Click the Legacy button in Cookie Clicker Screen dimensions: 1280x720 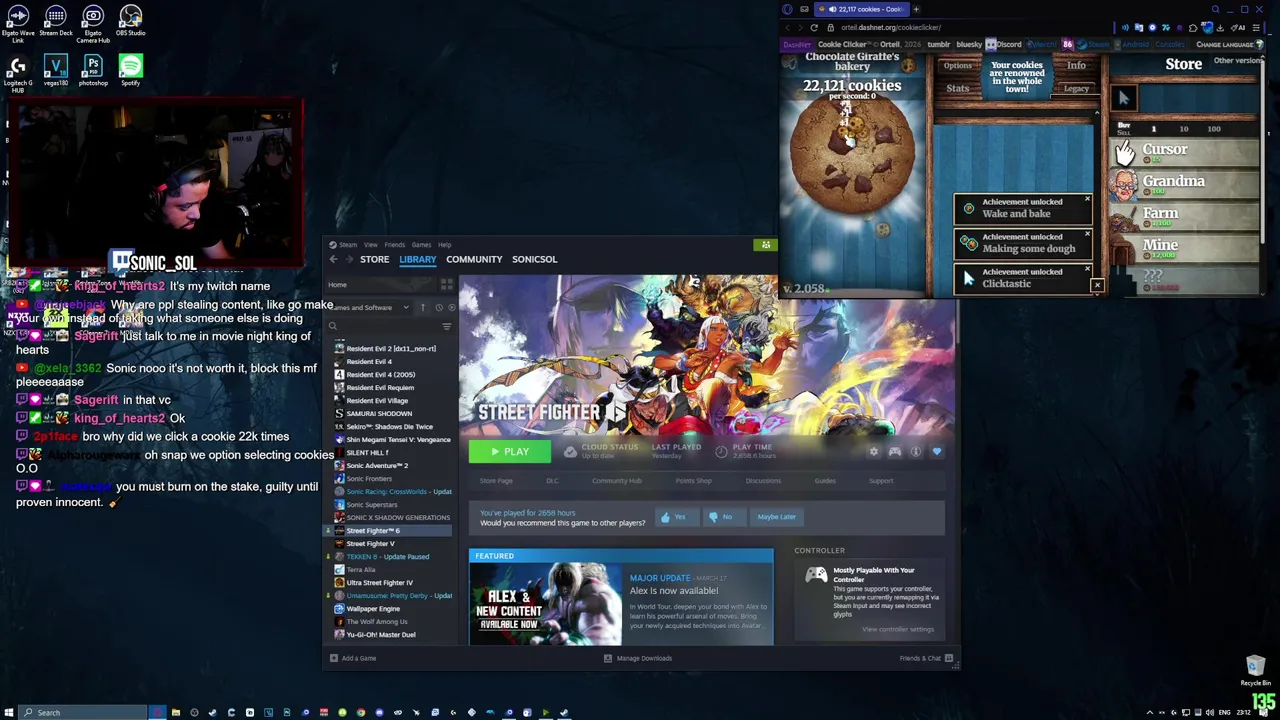tap(1076, 88)
